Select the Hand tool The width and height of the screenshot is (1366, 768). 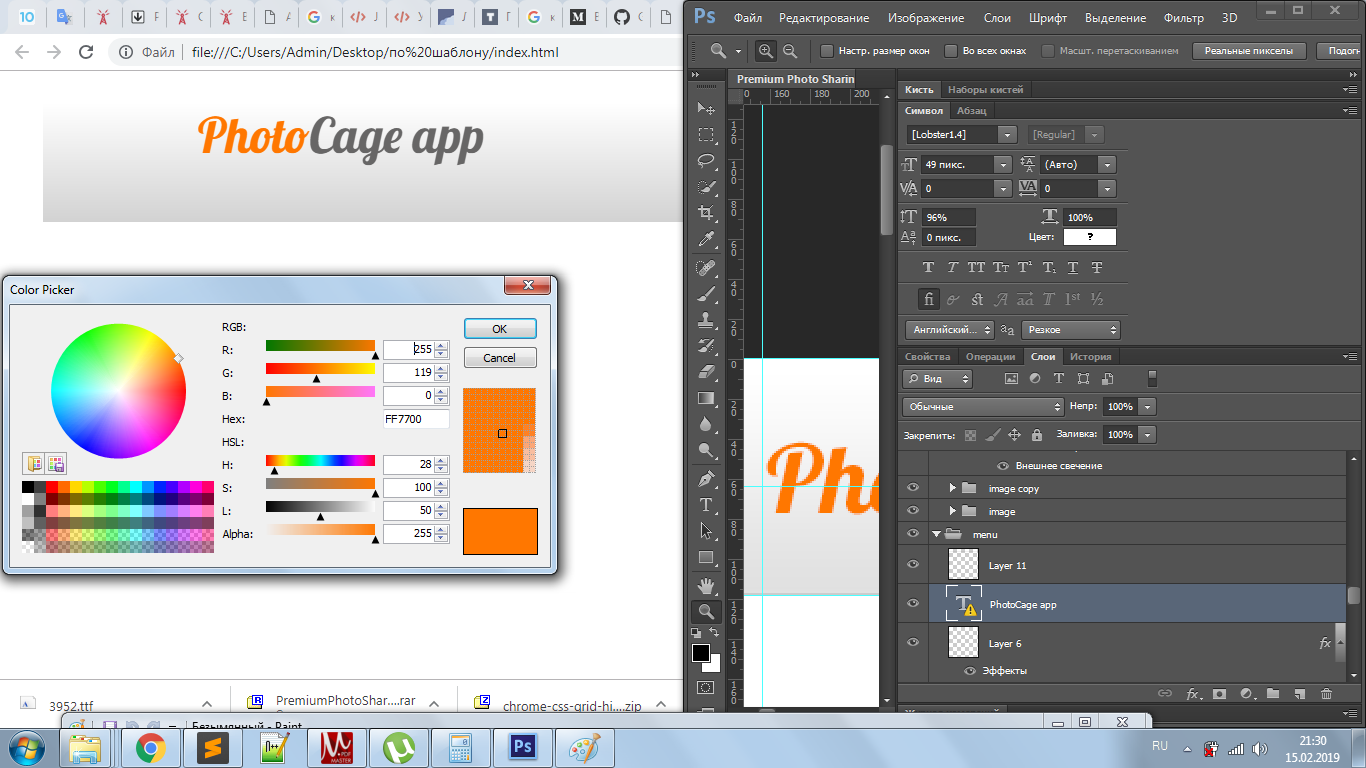[706, 585]
